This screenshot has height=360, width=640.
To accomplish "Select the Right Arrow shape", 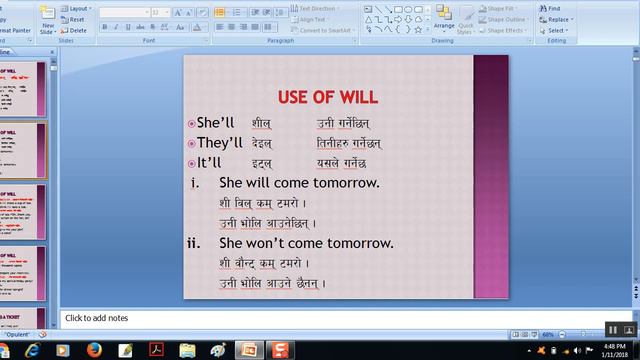I will click(398, 20).
